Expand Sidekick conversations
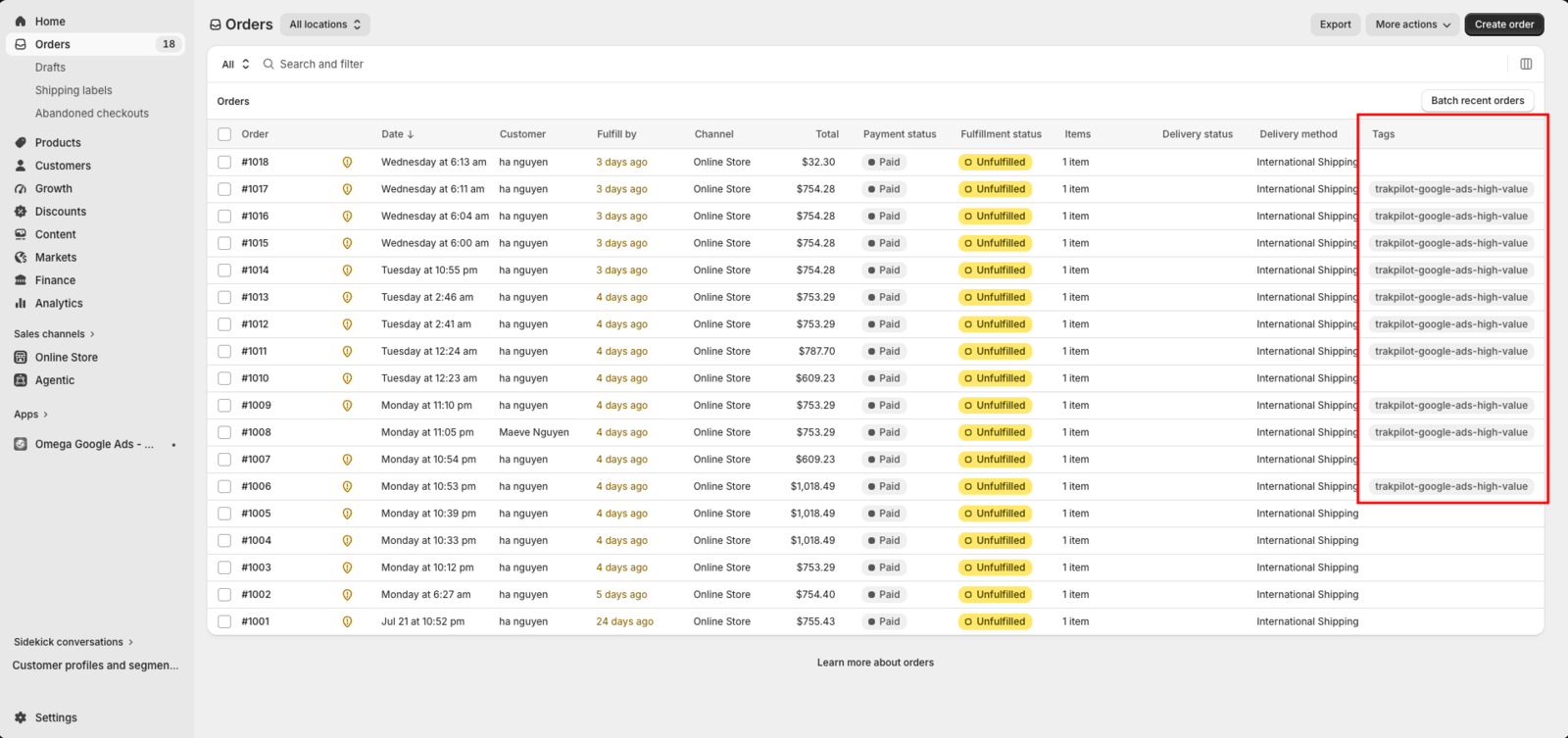This screenshot has width=1568, height=738. (73, 642)
